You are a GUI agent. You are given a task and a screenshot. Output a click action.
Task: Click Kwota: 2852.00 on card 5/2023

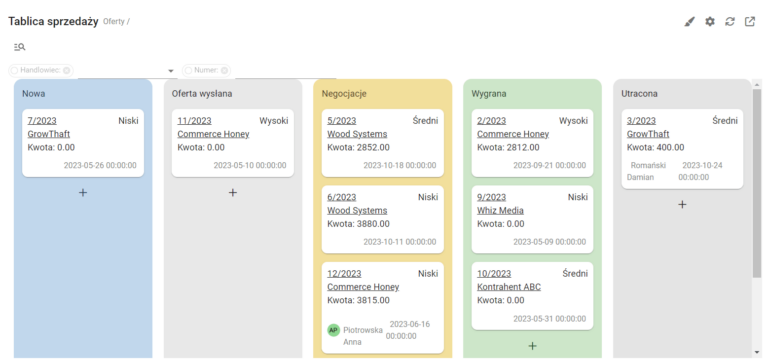click(359, 147)
